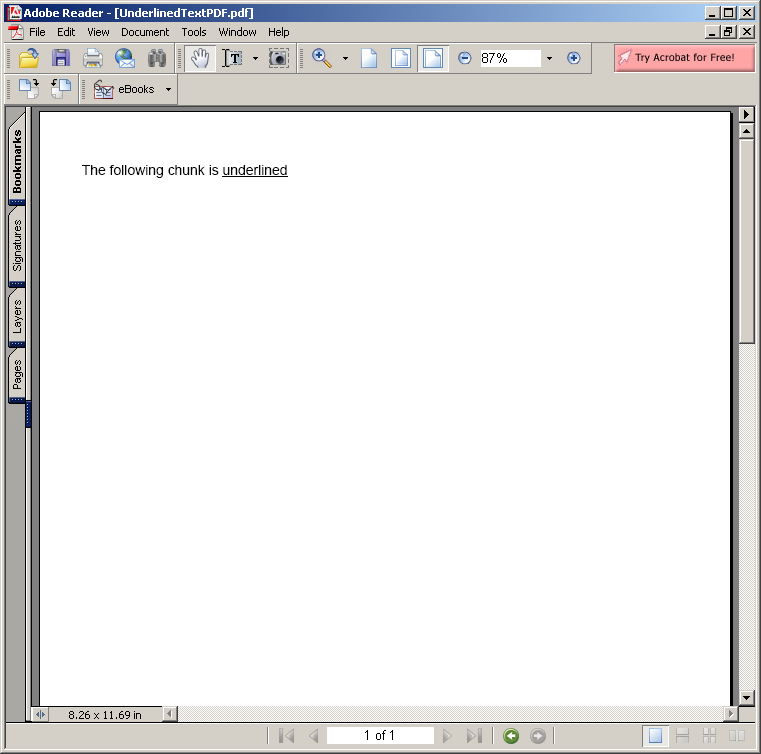Set view to Actual Size page icon

pyautogui.click(x=369, y=58)
